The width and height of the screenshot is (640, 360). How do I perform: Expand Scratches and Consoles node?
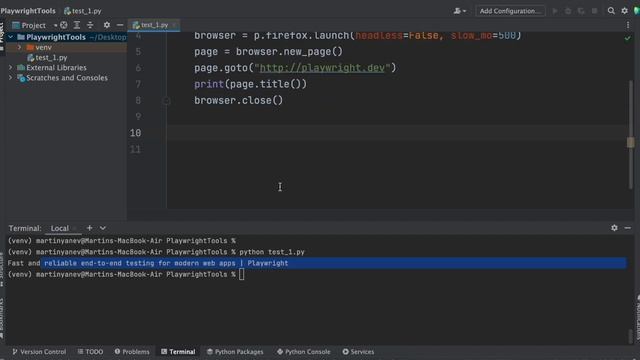coord(11,78)
